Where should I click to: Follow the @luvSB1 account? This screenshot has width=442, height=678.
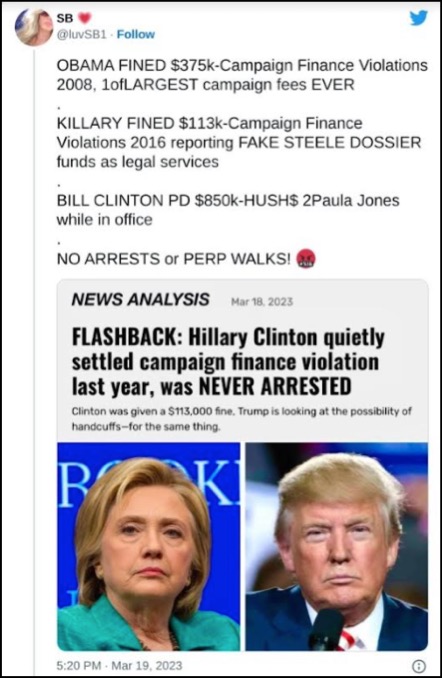[x=135, y=34]
